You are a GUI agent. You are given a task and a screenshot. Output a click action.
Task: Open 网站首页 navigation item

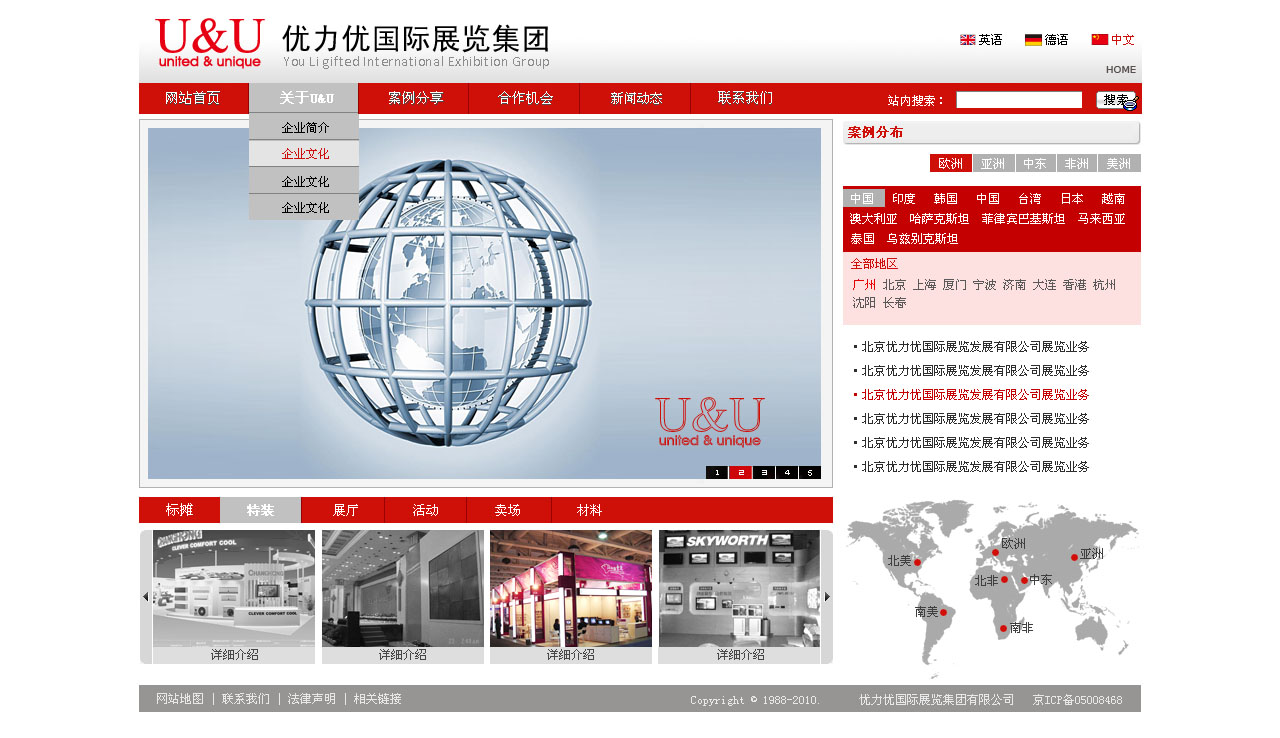click(193, 98)
